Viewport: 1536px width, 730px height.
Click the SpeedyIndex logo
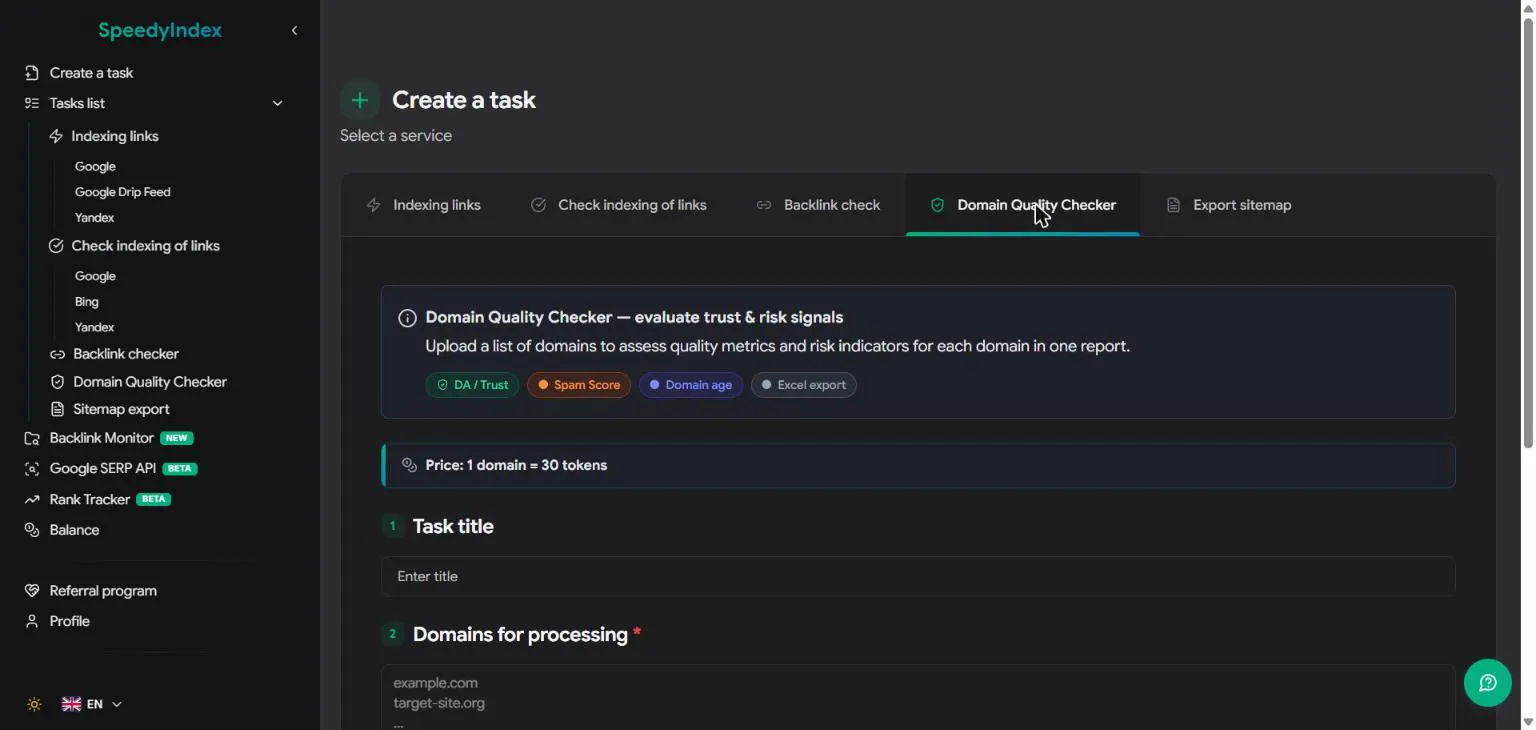160,31
